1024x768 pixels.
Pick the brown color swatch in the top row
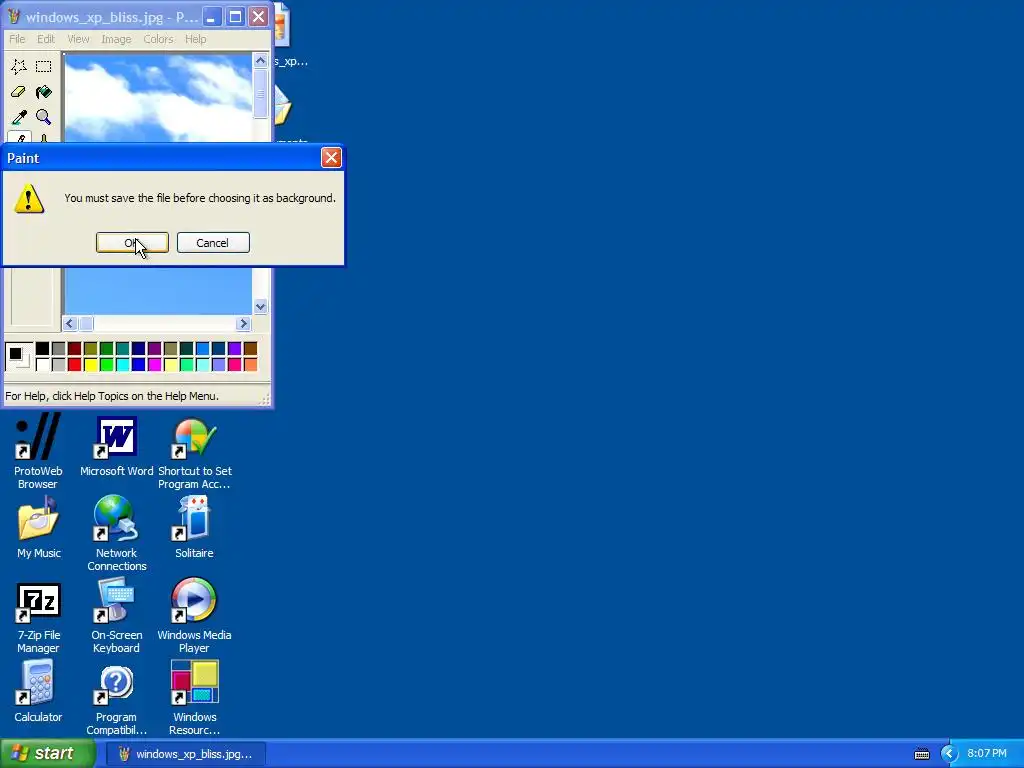pyautogui.click(x=250, y=349)
